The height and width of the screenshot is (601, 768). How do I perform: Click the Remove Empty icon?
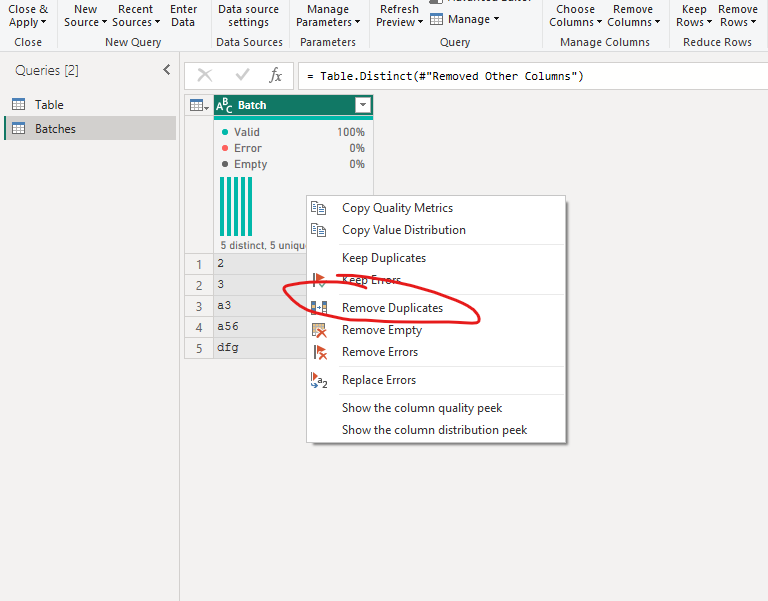pos(319,330)
